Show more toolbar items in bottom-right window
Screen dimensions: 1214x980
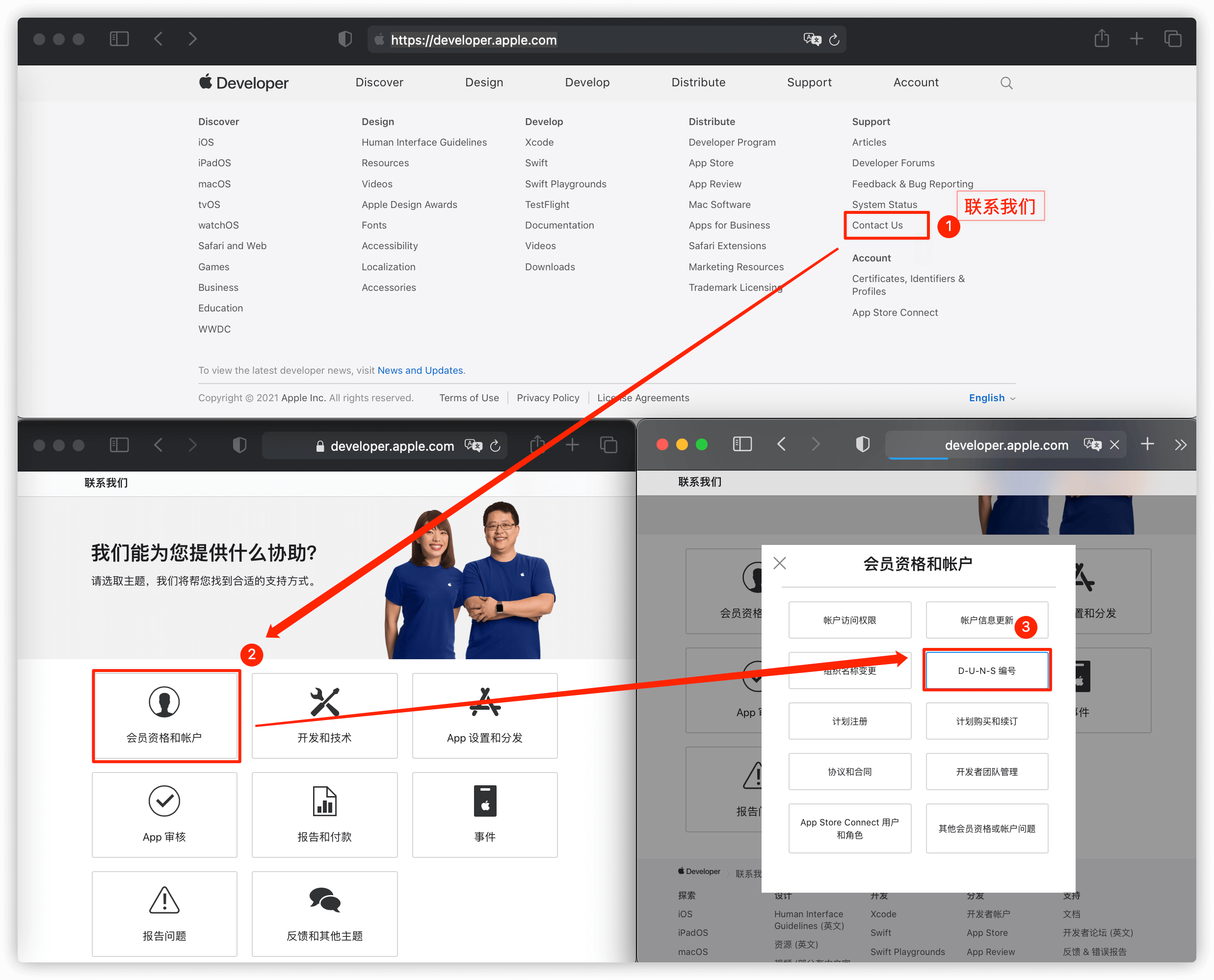(1180, 445)
